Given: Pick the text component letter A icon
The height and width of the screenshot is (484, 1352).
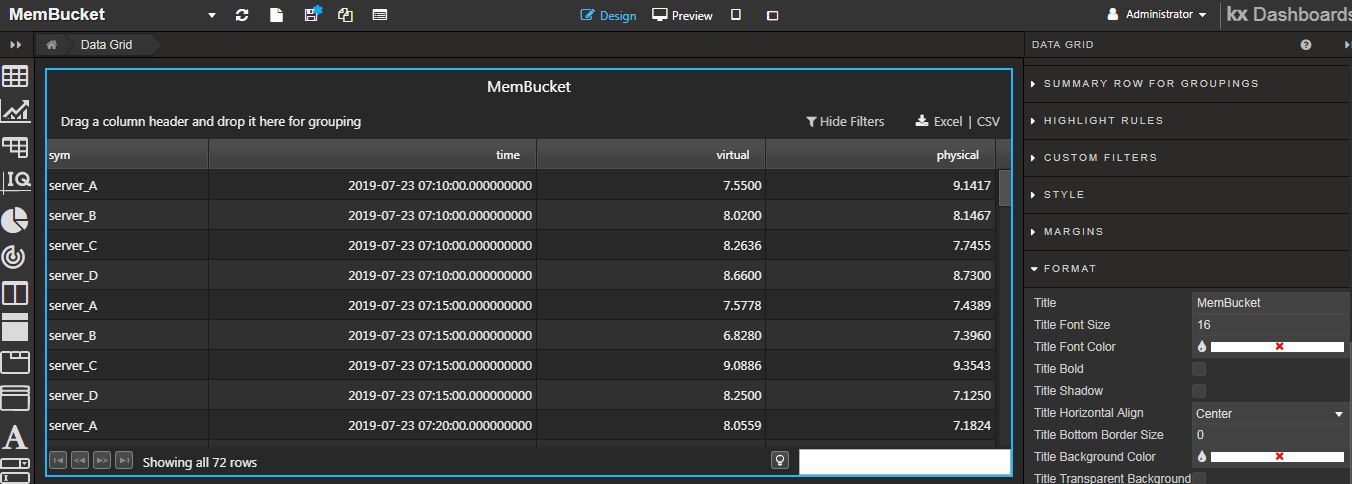Looking at the screenshot, I should [x=15, y=437].
